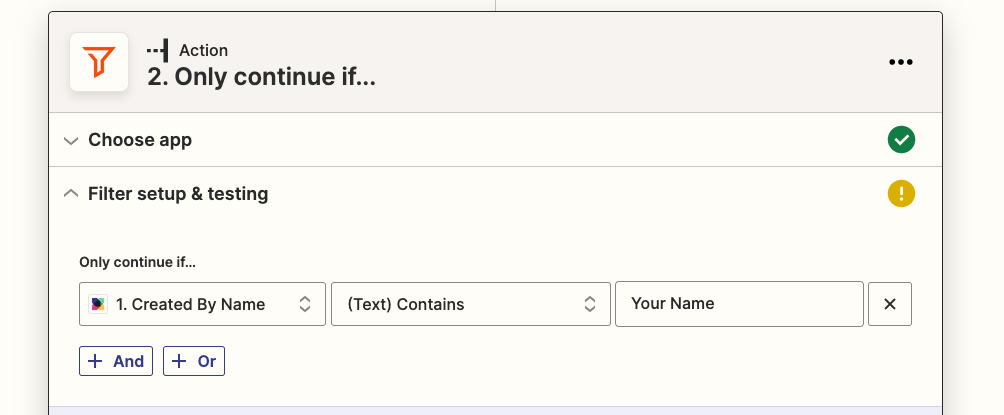Screen dimensions: 1004x415
Task: Open the (Text) Contains condition dropdown
Action: click(471, 304)
